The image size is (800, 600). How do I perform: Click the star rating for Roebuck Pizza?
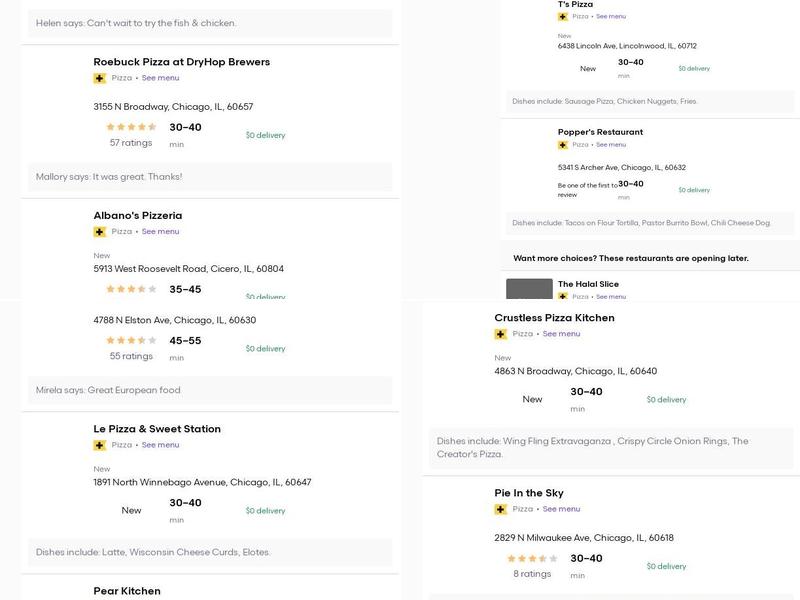[132, 127]
